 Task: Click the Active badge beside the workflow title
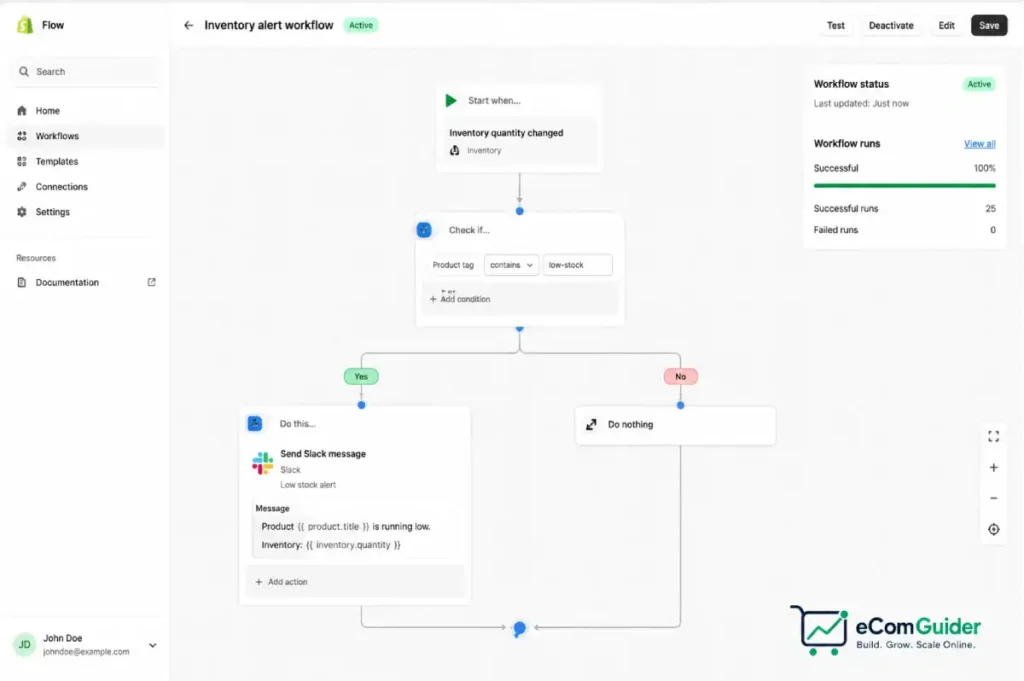click(x=360, y=25)
